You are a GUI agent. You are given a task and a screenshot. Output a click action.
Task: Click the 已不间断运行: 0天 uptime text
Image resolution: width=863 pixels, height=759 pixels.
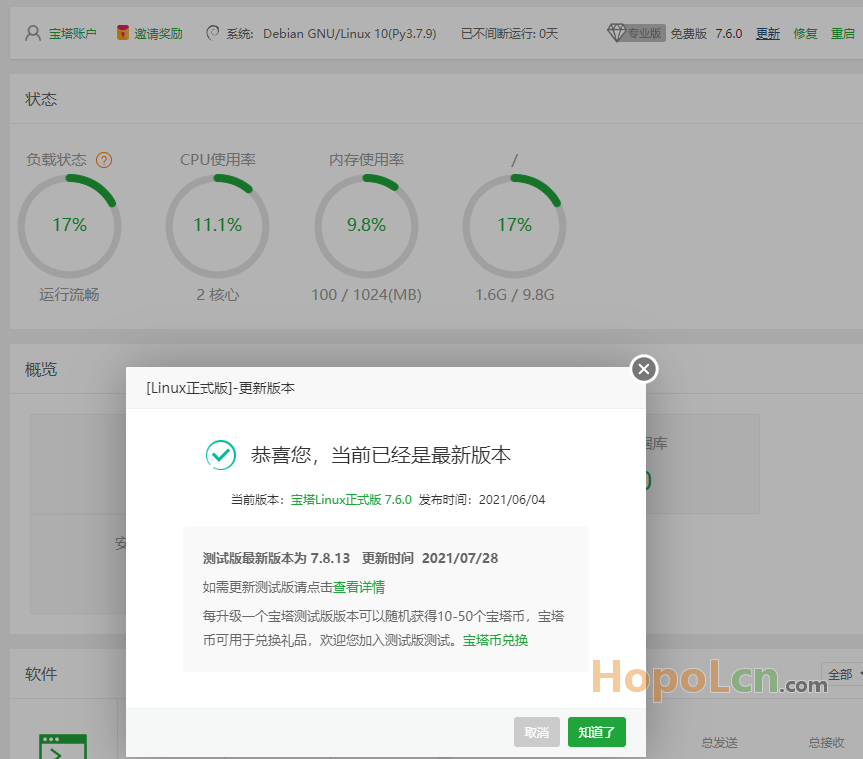pos(510,34)
